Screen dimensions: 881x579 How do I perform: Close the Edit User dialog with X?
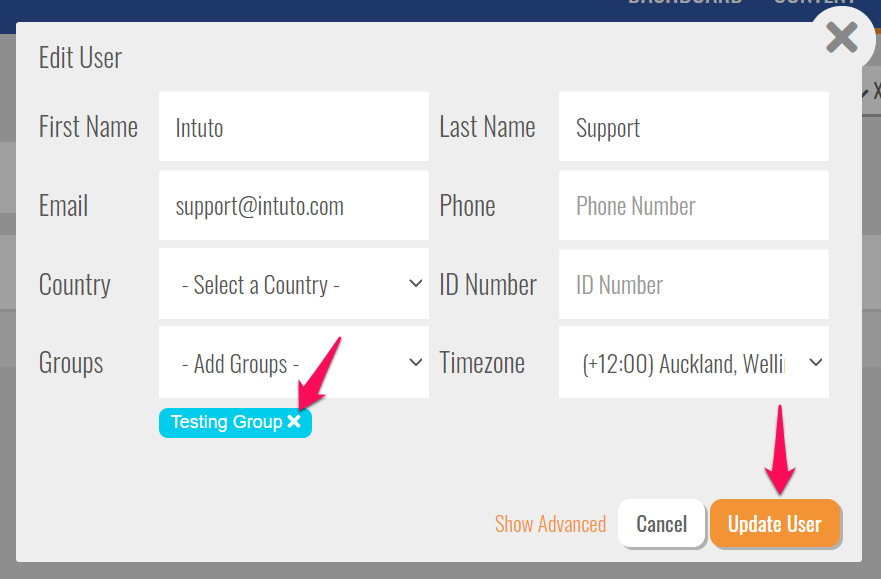pos(842,39)
